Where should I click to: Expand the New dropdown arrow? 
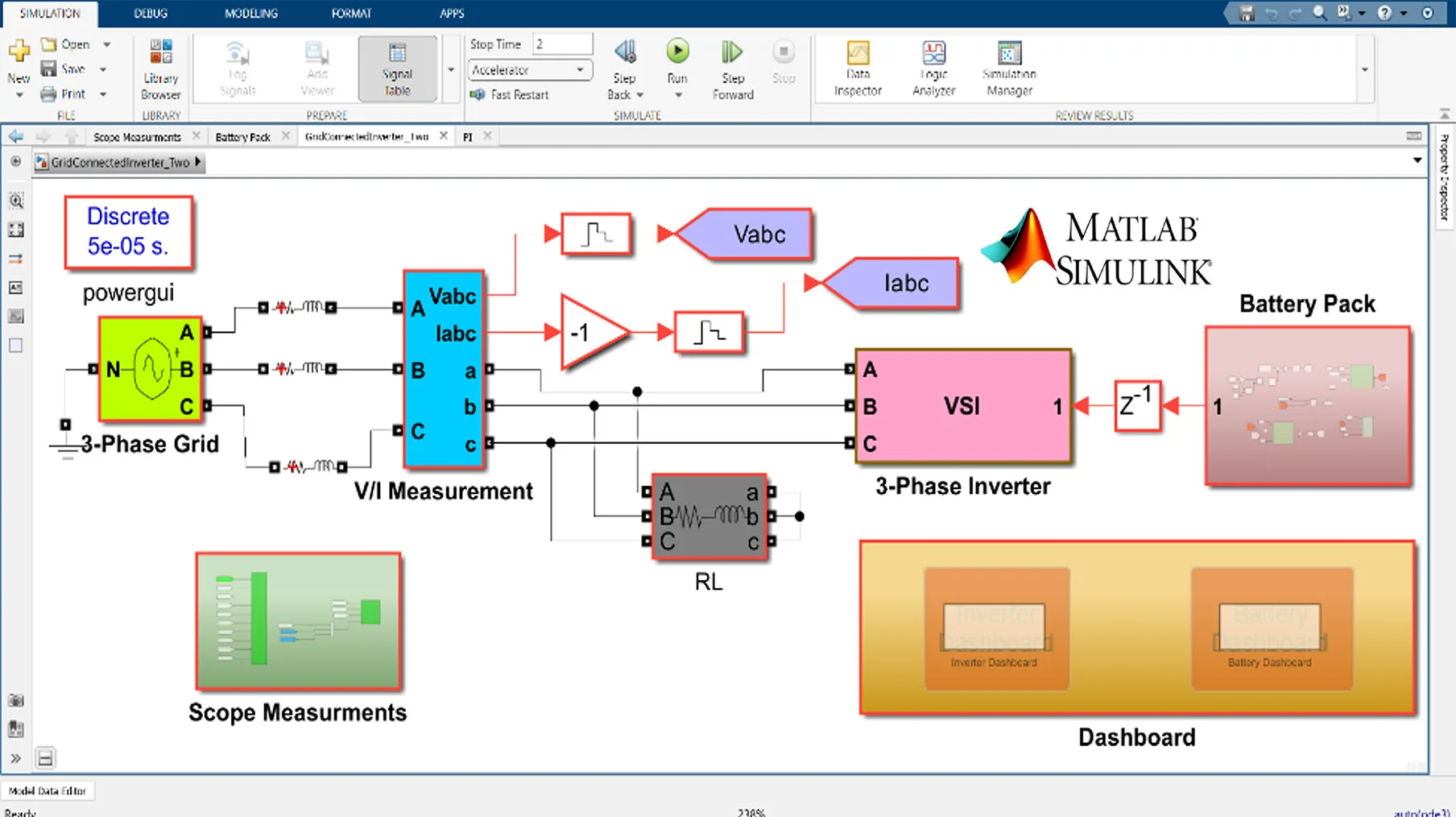click(x=19, y=95)
